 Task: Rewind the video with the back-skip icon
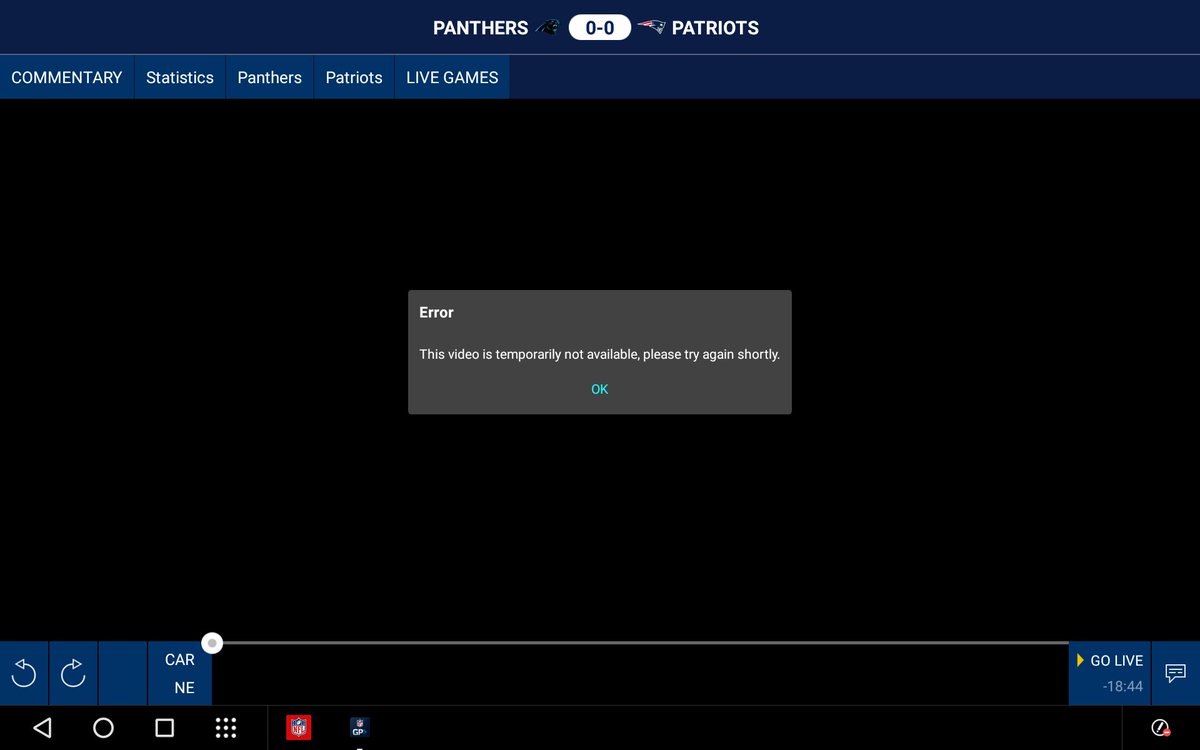tap(24, 674)
